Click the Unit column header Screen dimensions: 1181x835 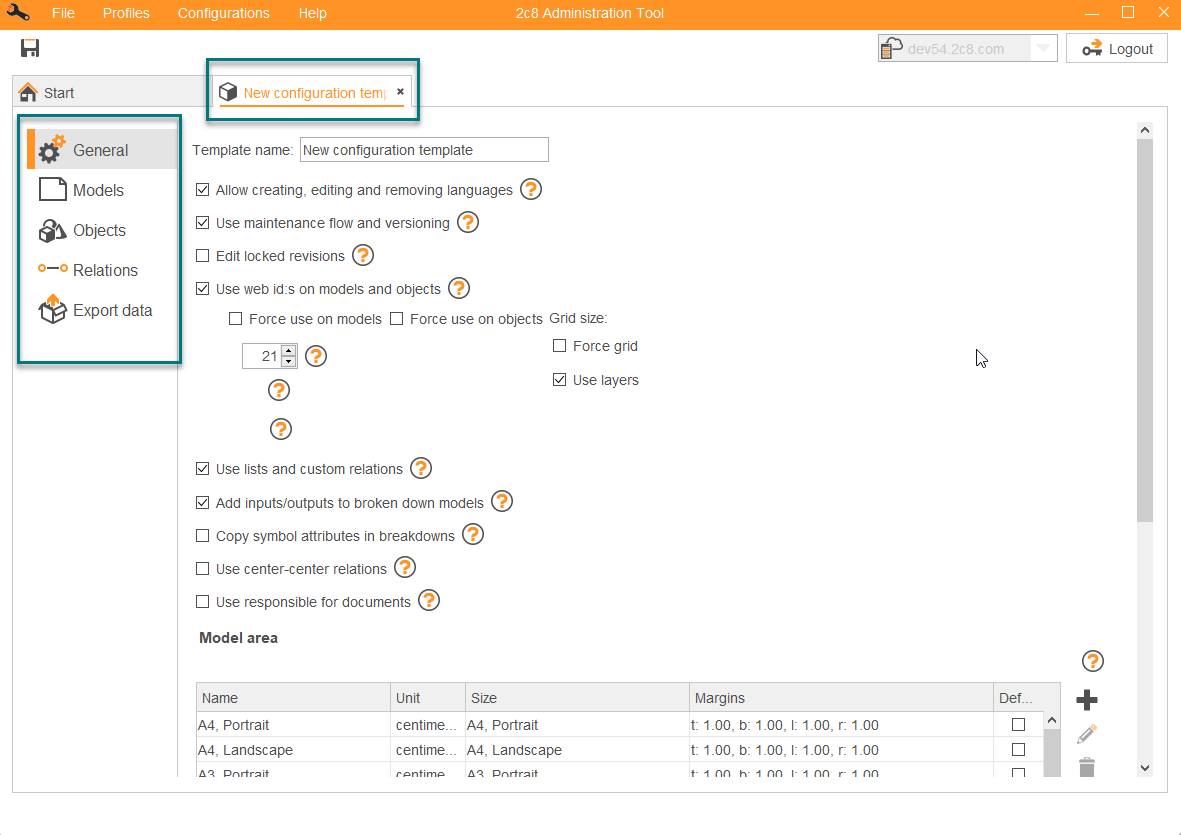click(x=428, y=698)
